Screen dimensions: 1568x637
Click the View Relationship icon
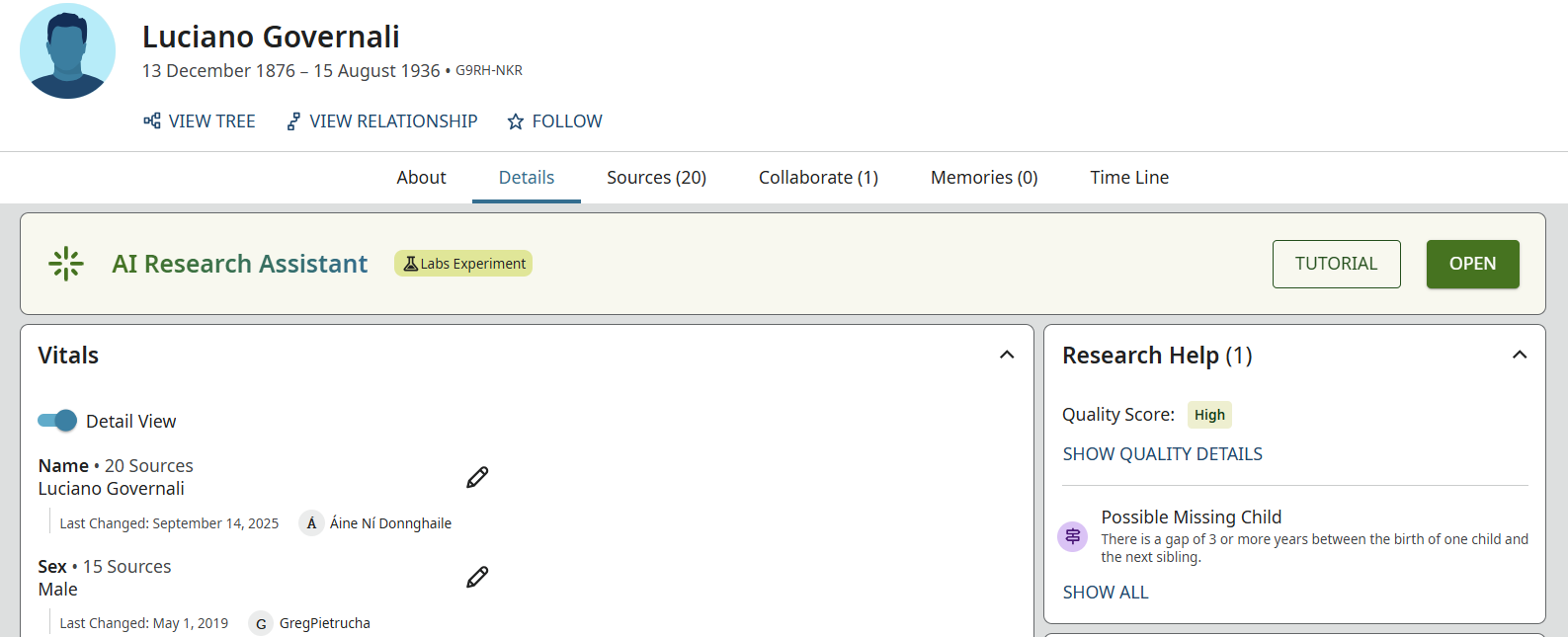coord(293,121)
